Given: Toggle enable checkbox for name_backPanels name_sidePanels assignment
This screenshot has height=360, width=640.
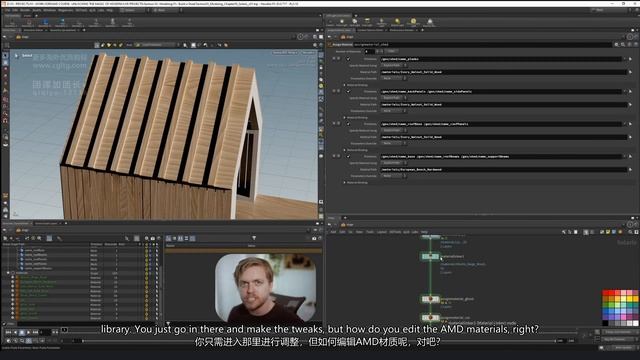Looking at the screenshot, I should tap(348, 91).
